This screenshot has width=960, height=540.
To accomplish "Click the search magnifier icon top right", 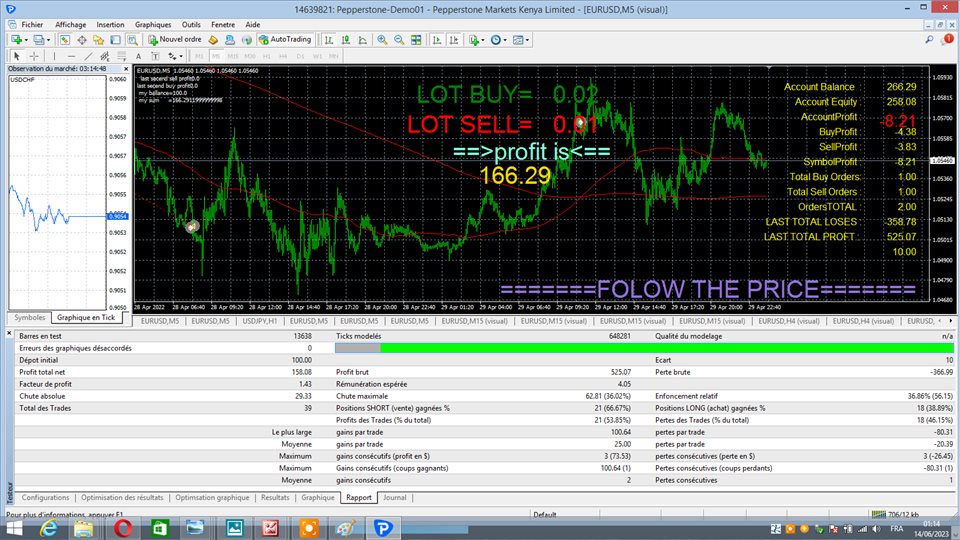I will (929, 40).
